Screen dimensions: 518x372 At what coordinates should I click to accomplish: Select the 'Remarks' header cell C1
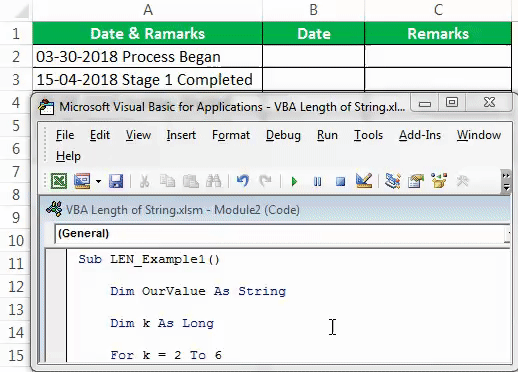438,33
